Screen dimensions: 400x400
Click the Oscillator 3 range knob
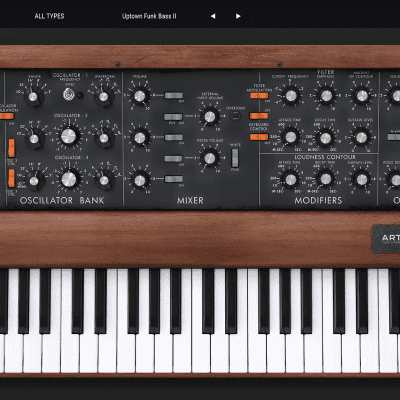[34, 181]
